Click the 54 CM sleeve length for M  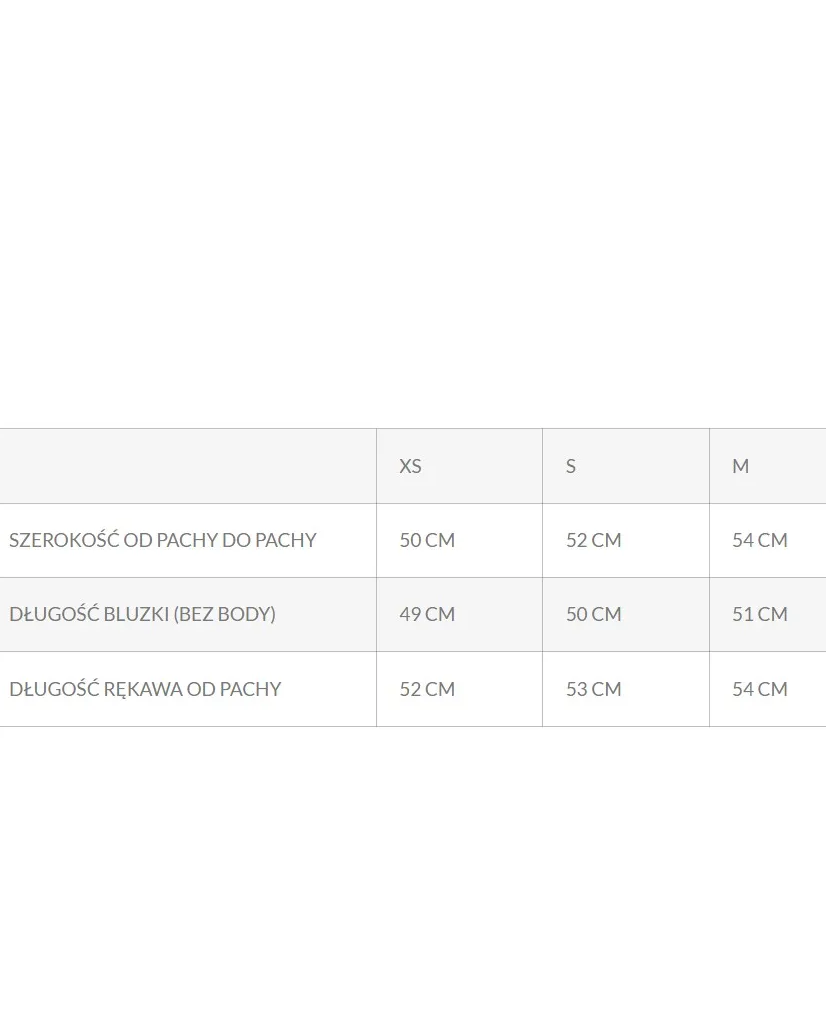click(760, 689)
